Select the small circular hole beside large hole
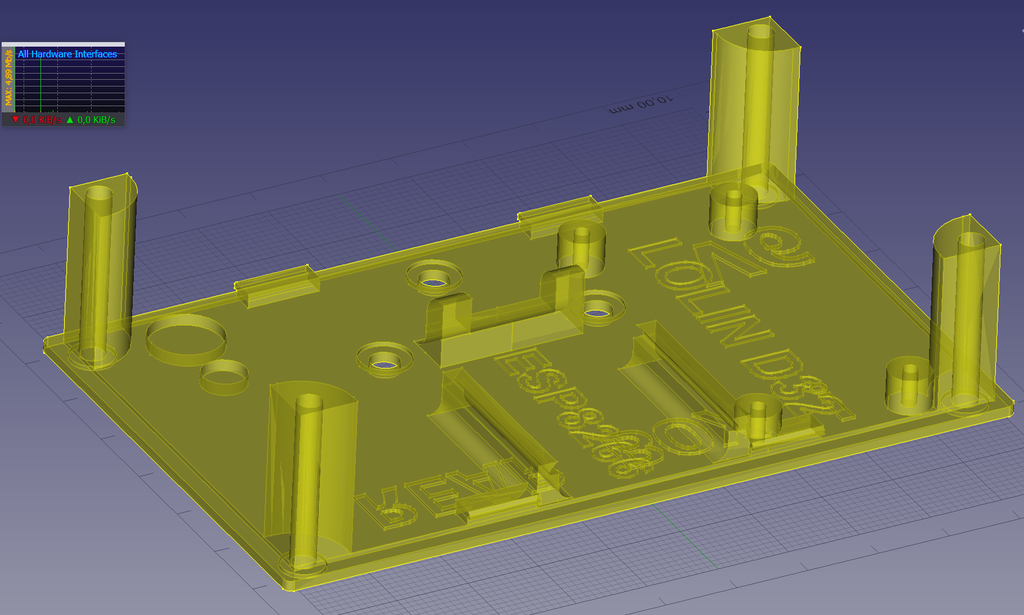Image resolution: width=1024 pixels, height=615 pixels. tap(223, 377)
